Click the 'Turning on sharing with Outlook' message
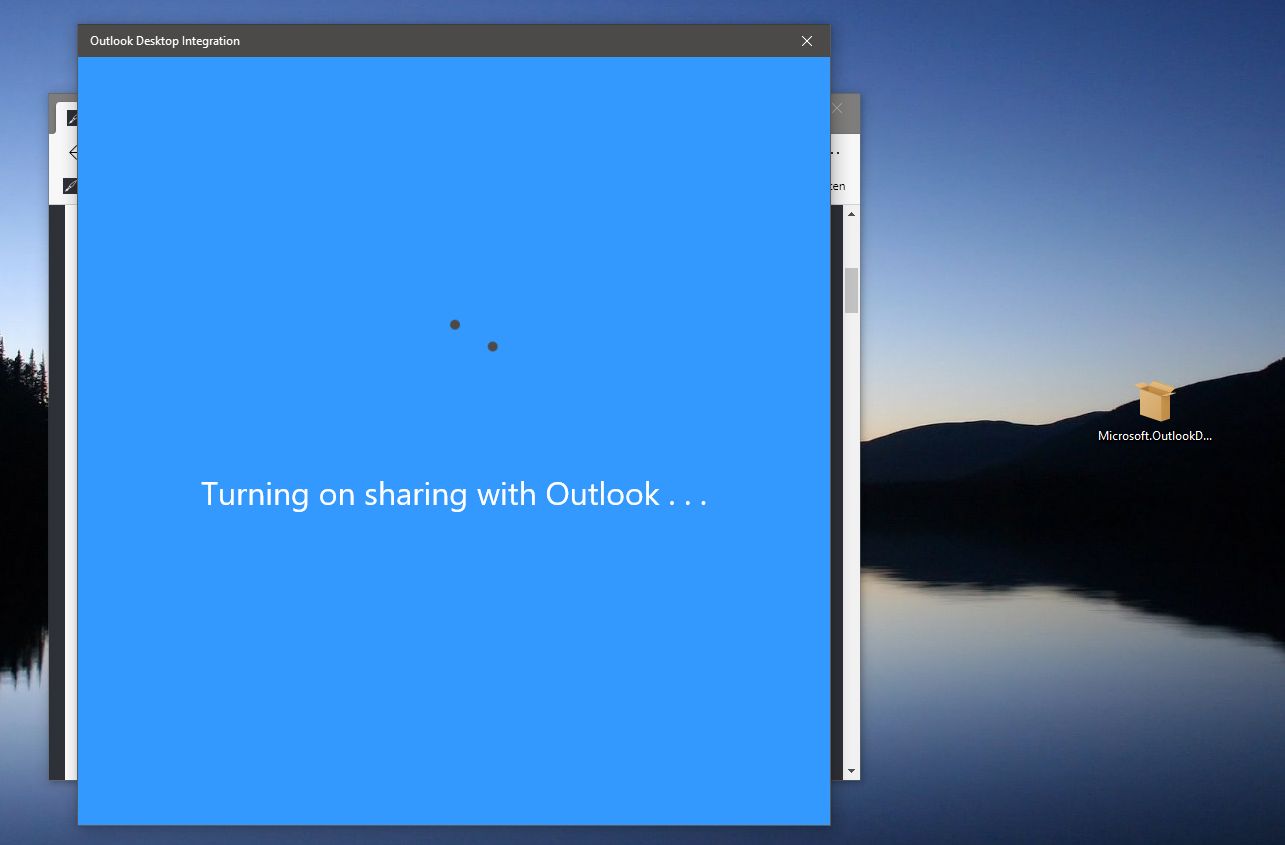The width and height of the screenshot is (1285, 845). 454,494
